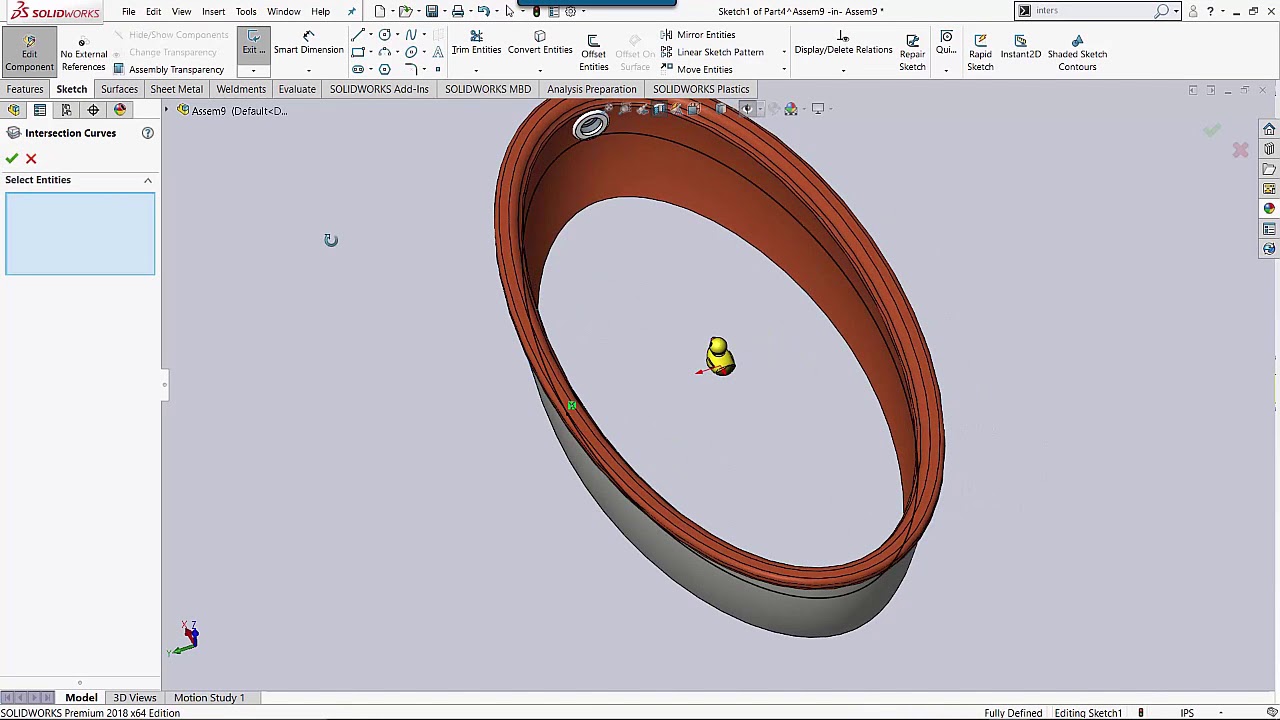Switch to the Motion Study 1 tab
This screenshot has height=720, width=1280.
point(209,697)
